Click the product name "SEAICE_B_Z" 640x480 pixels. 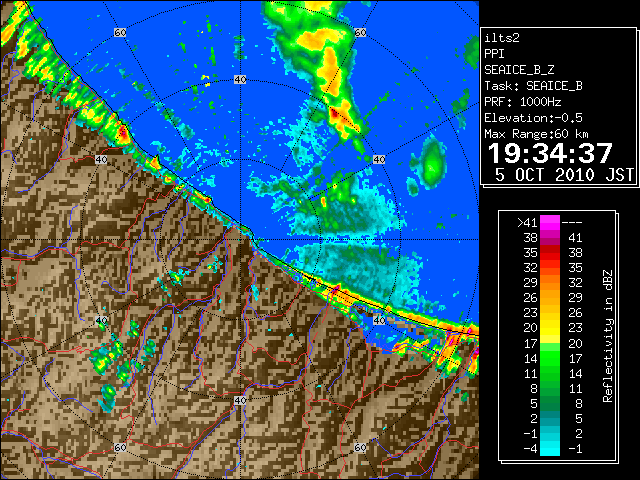pyautogui.click(x=519, y=70)
